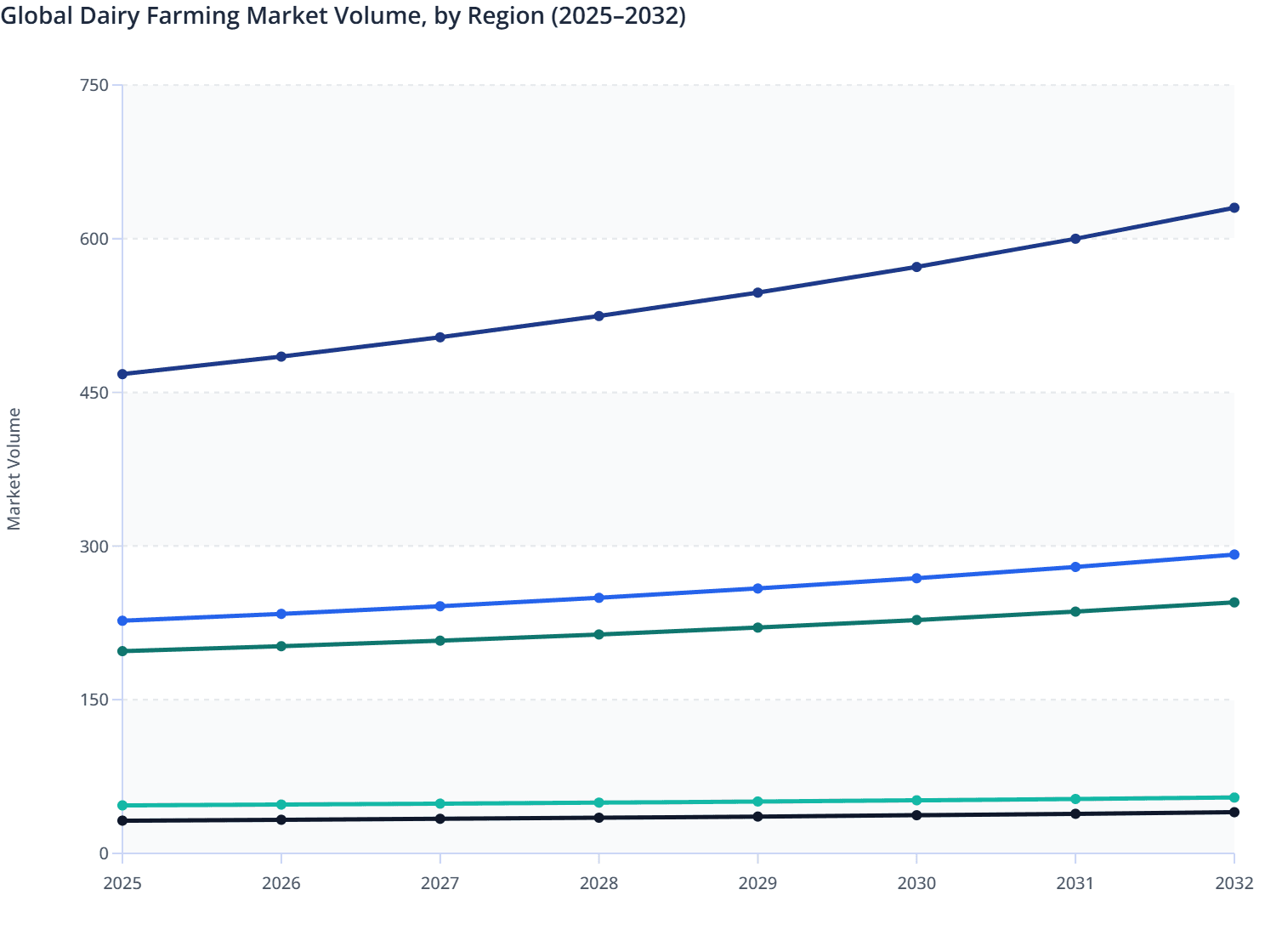Select the 2028 marker on the blue line
Viewport: 1282px width, 952px height.
599,598
